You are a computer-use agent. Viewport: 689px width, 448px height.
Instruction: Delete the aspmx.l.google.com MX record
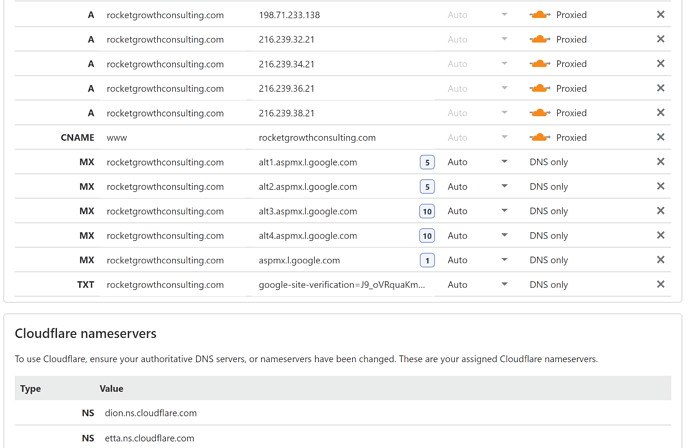tap(660, 260)
